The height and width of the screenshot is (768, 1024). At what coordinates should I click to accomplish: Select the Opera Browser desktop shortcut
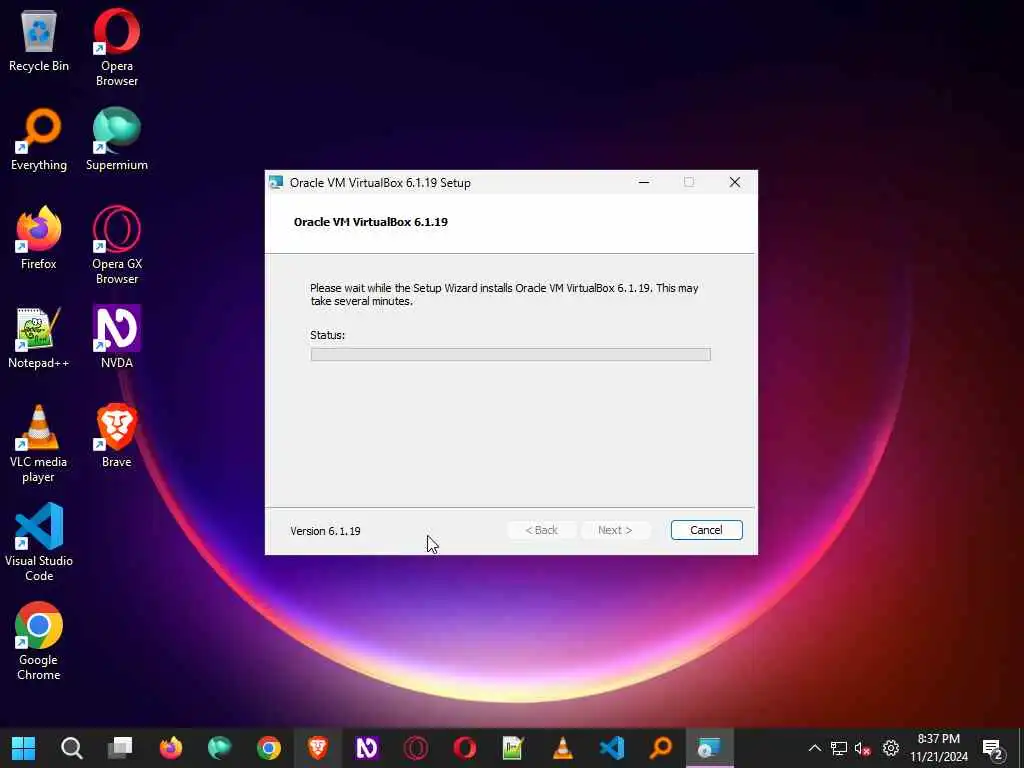pyautogui.click(x=116, y=47)
